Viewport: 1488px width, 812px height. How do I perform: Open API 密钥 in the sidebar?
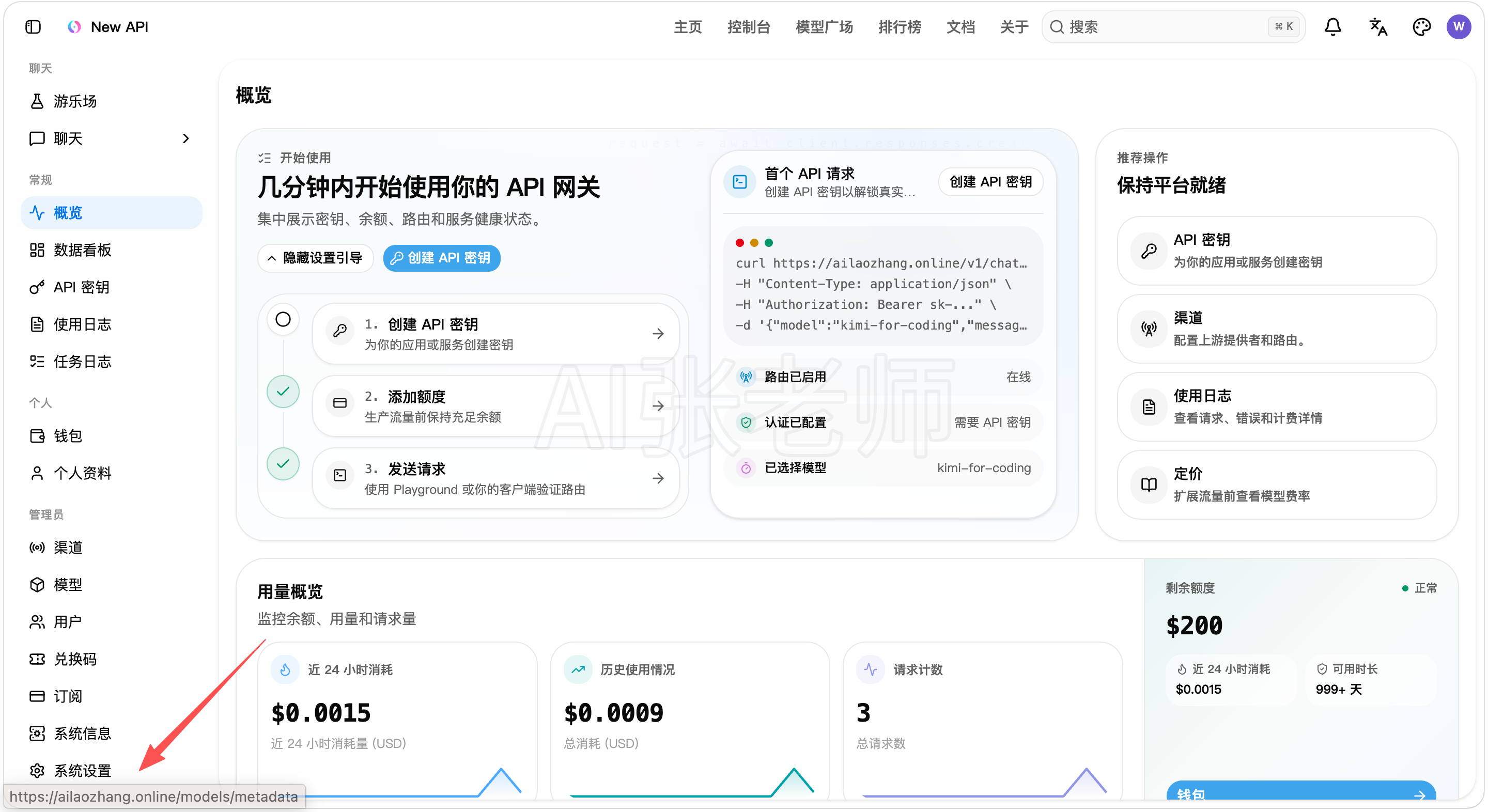tap(112, 287)
